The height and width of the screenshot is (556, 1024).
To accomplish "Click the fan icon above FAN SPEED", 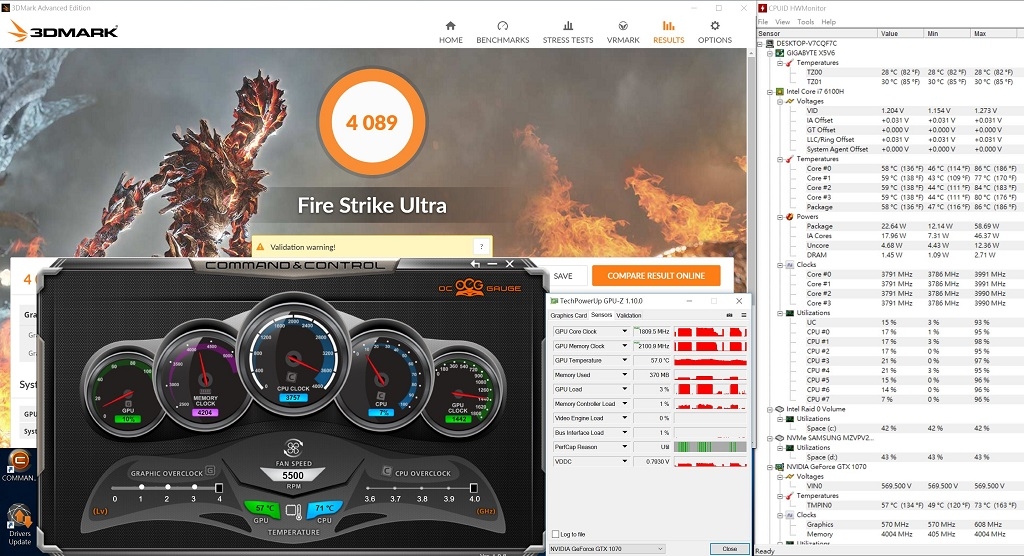I will (x=293, y=448).
